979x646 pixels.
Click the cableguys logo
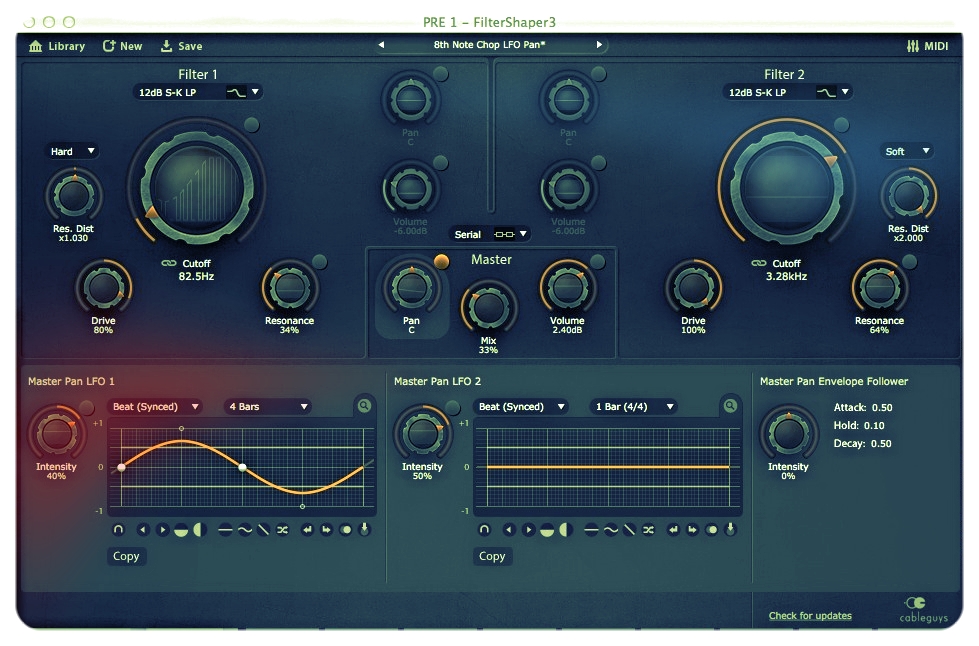click(x=923, y=610)
